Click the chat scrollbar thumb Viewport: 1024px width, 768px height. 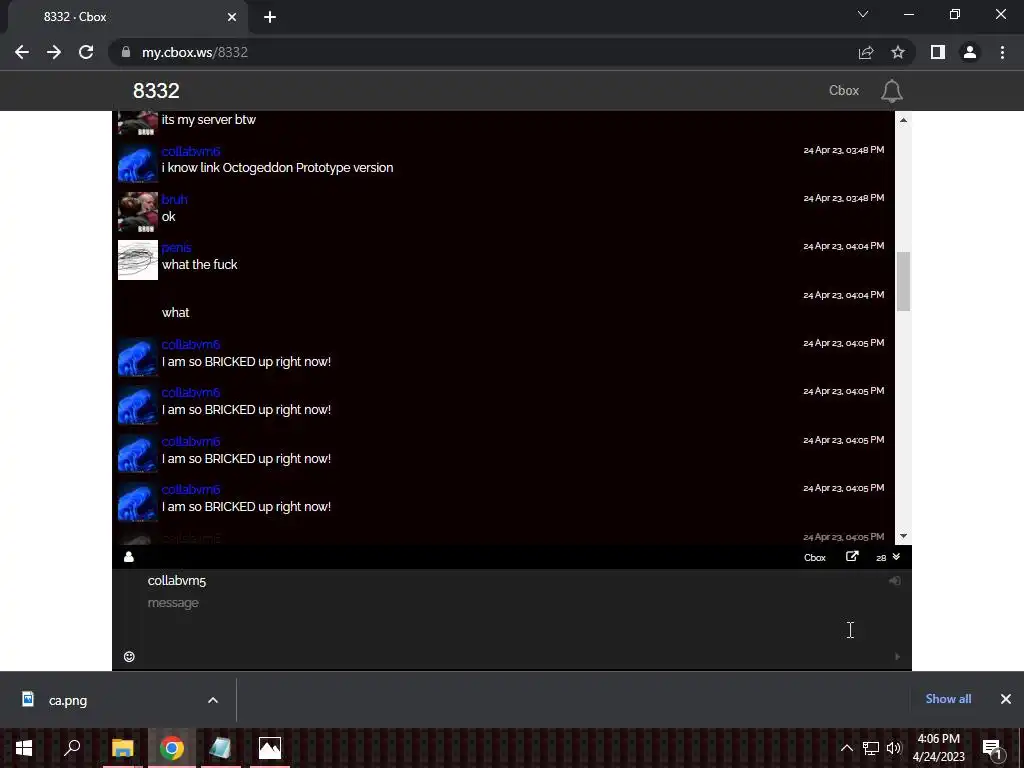[x=903, y=281]
